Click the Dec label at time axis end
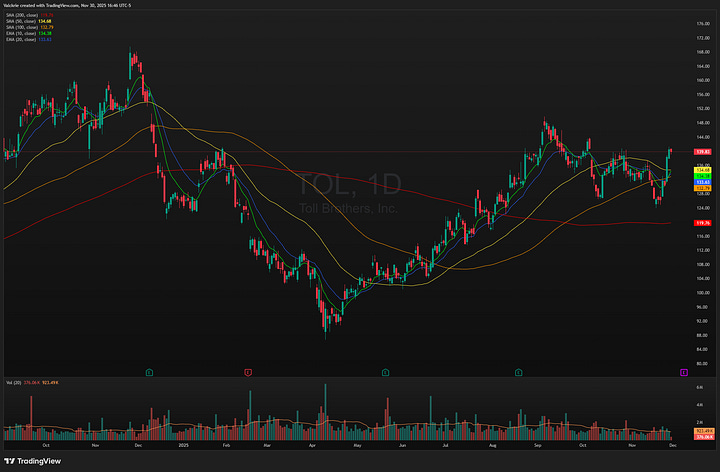The height and width of the screenshot is (472, 720). coord(672,445)
